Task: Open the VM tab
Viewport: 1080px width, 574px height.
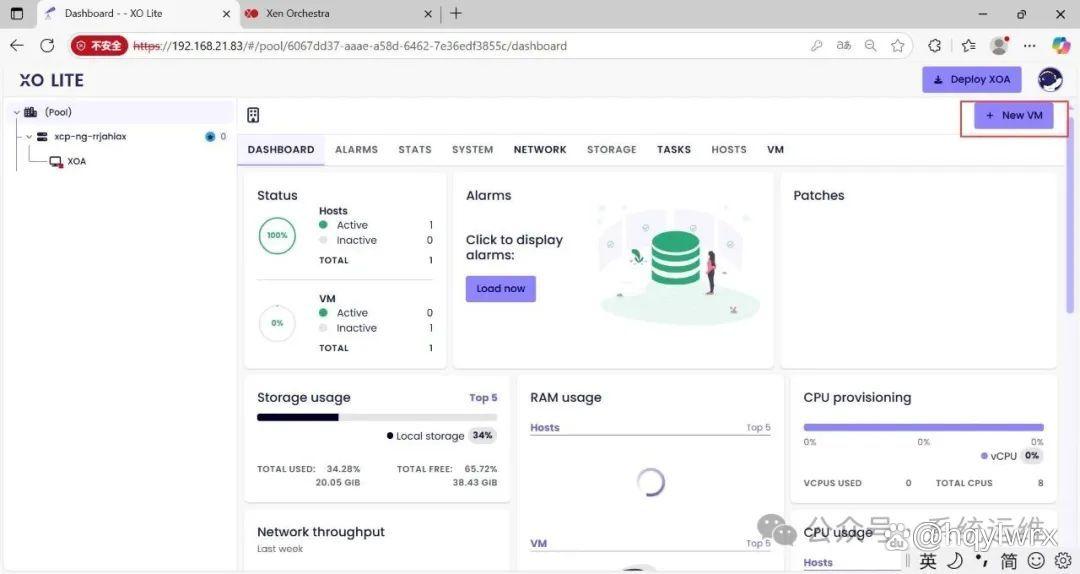Action: click(x=776, y=150)
